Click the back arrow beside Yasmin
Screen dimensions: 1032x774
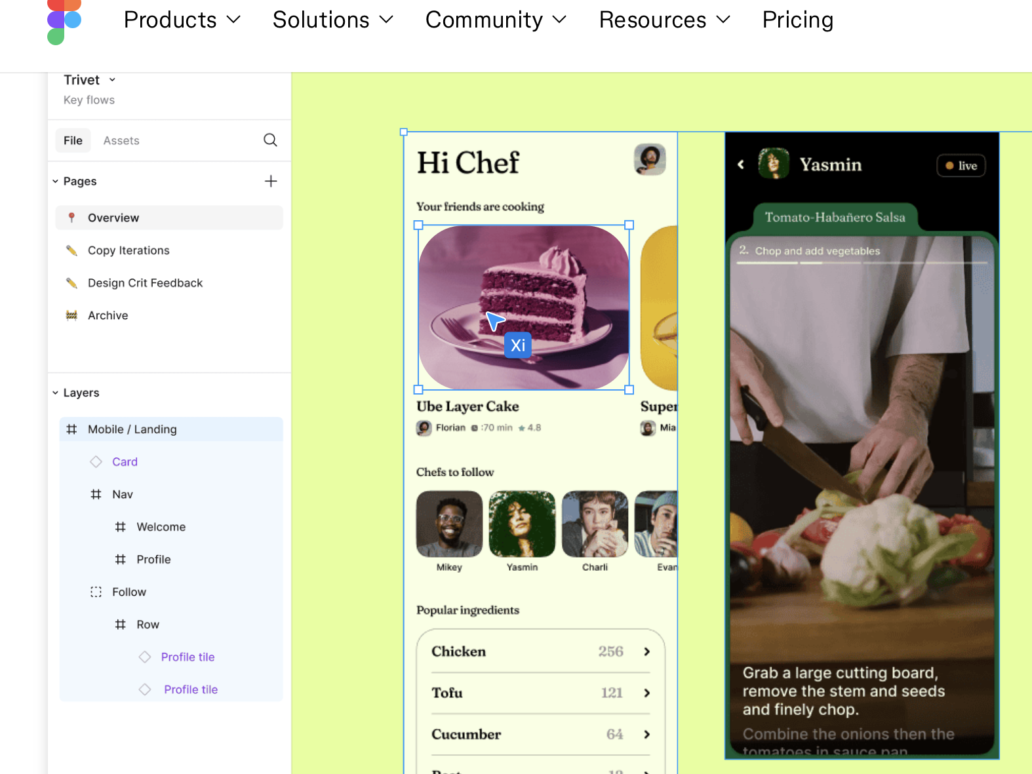(740, 165)
